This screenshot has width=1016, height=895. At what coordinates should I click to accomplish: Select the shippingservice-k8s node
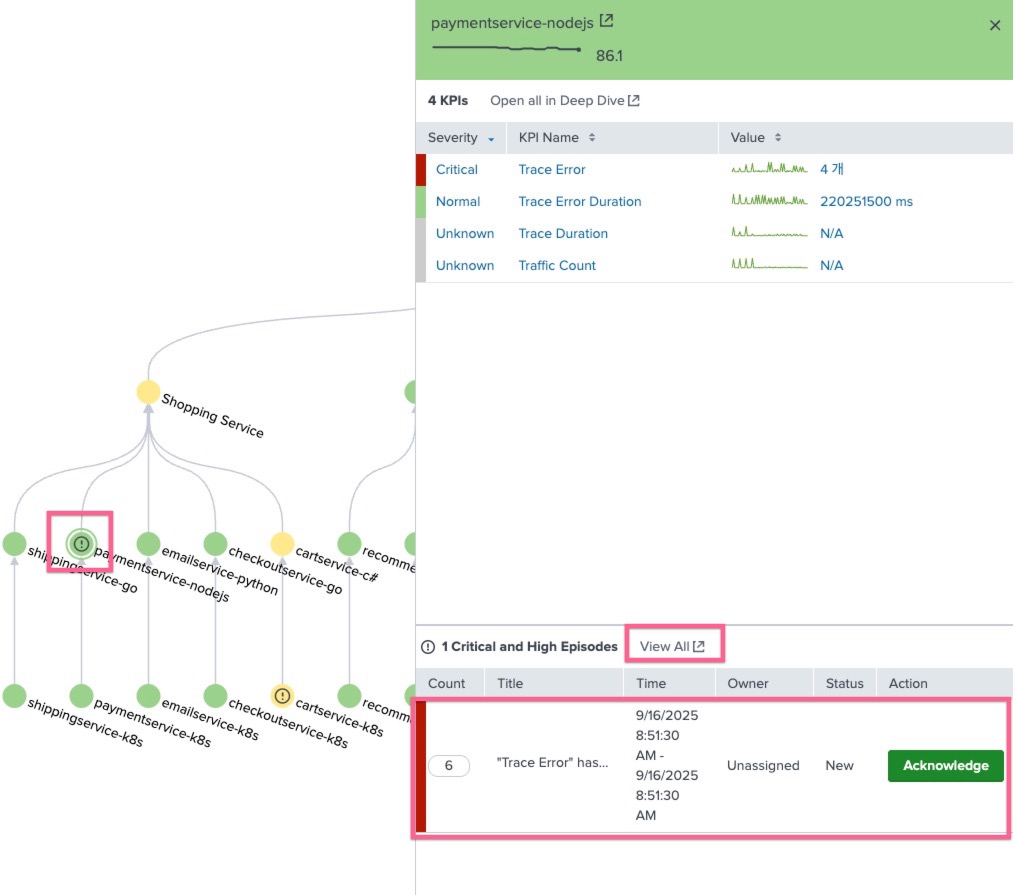coord(14,695)
